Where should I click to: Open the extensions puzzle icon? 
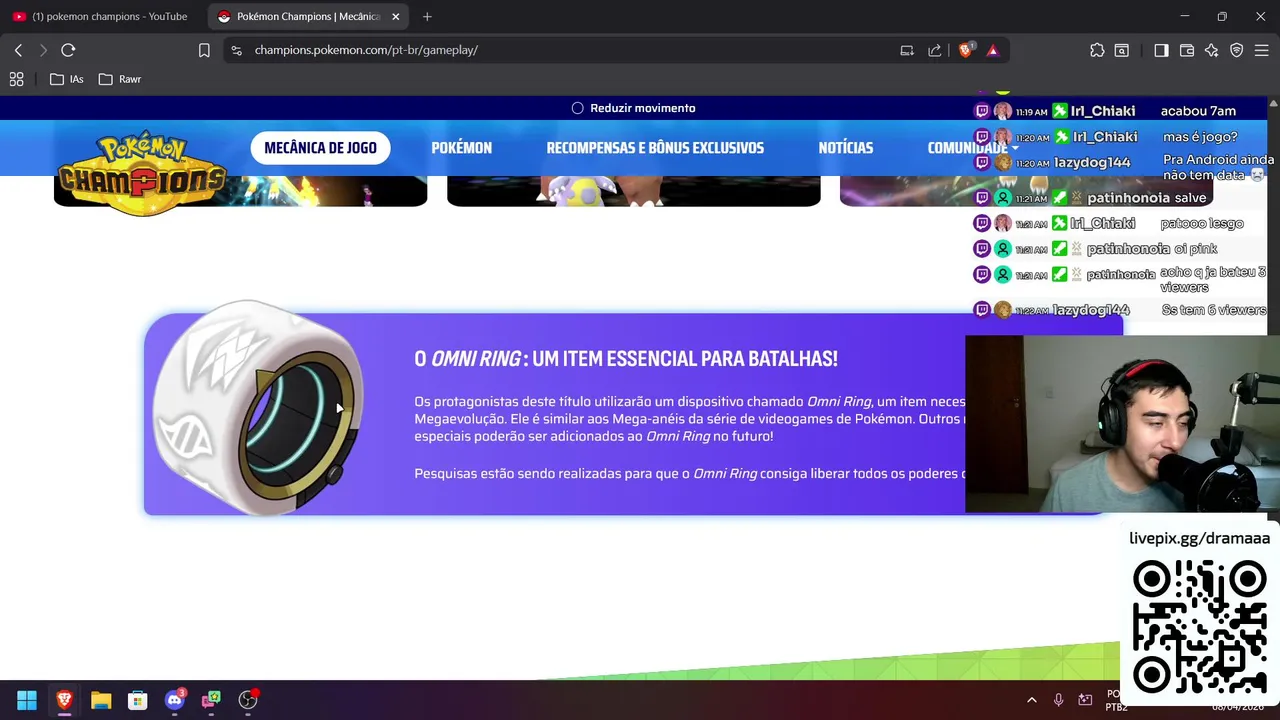click(1097, 50)
